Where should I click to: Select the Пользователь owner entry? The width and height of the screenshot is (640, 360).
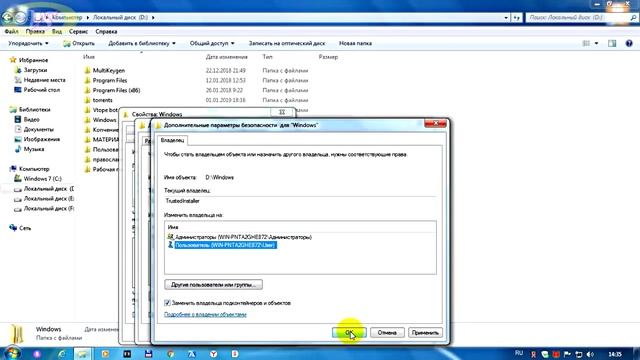[225, 245]
